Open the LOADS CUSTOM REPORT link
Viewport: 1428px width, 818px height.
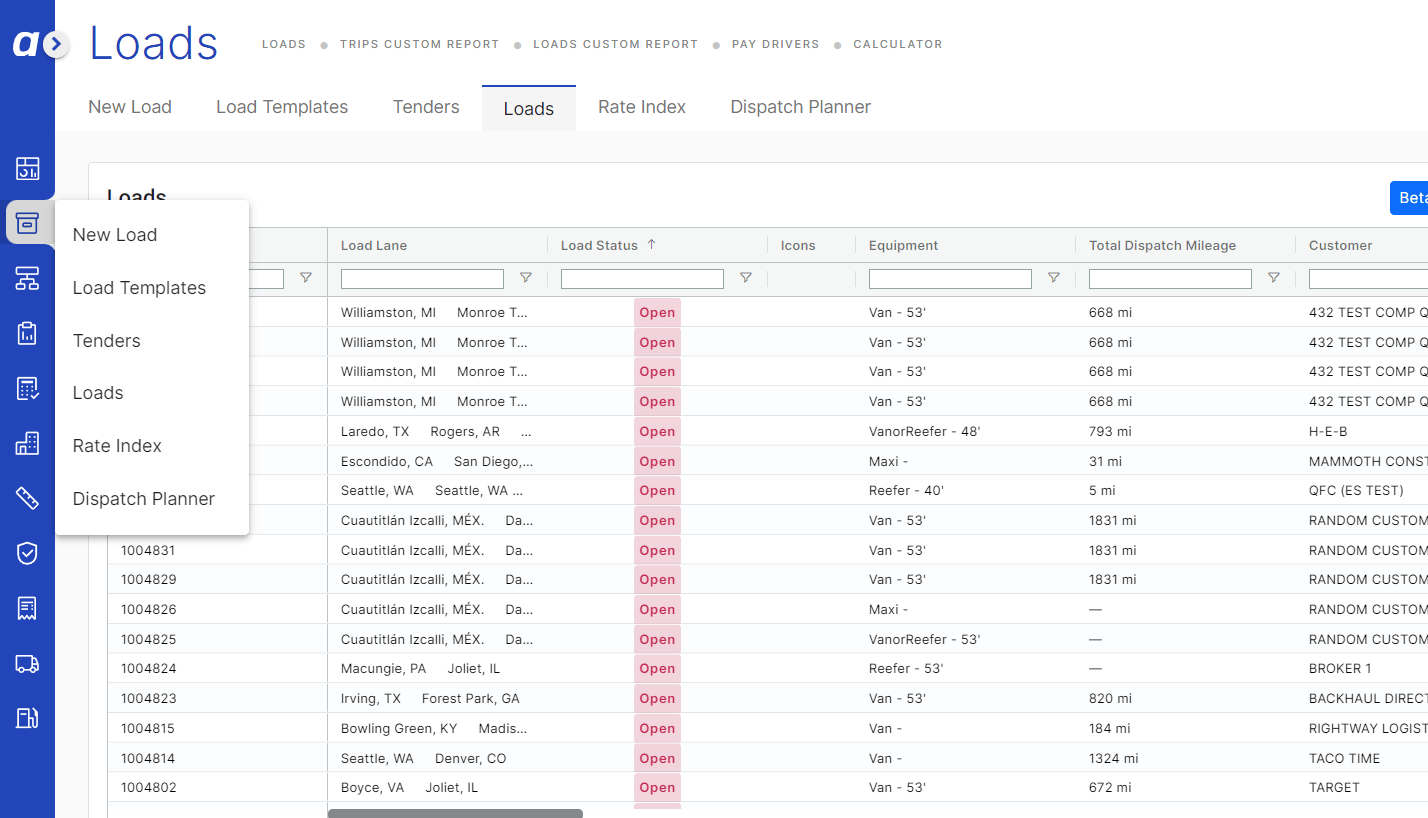tap(615, 44)
